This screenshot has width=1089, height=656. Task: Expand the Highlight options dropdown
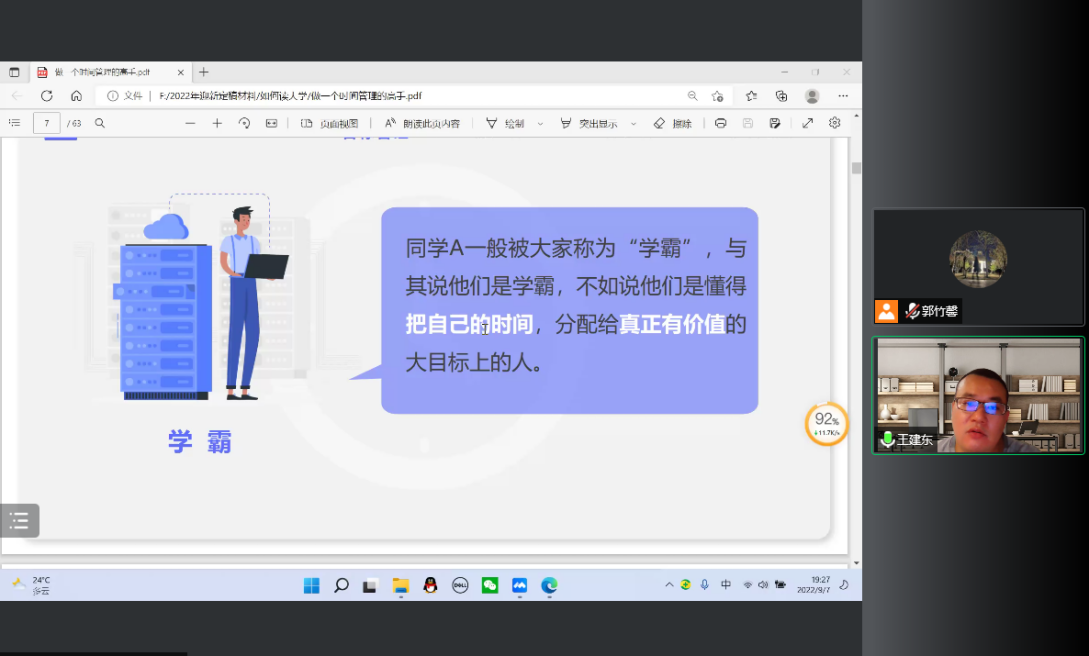click(x=633, y=123)
